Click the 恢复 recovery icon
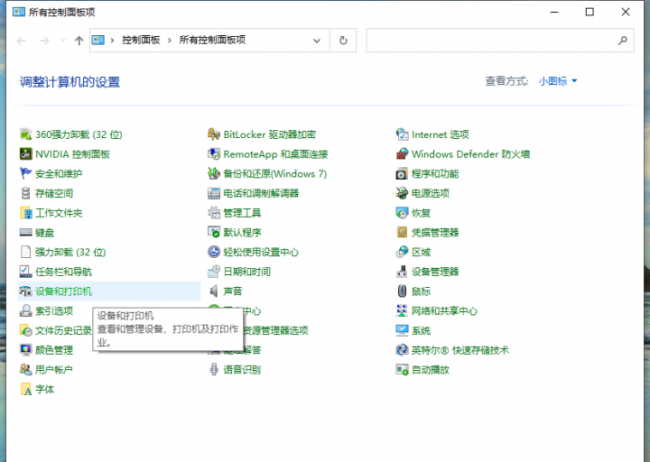The image size is (650, 462). pyautogui.click(x=402, y=213)
